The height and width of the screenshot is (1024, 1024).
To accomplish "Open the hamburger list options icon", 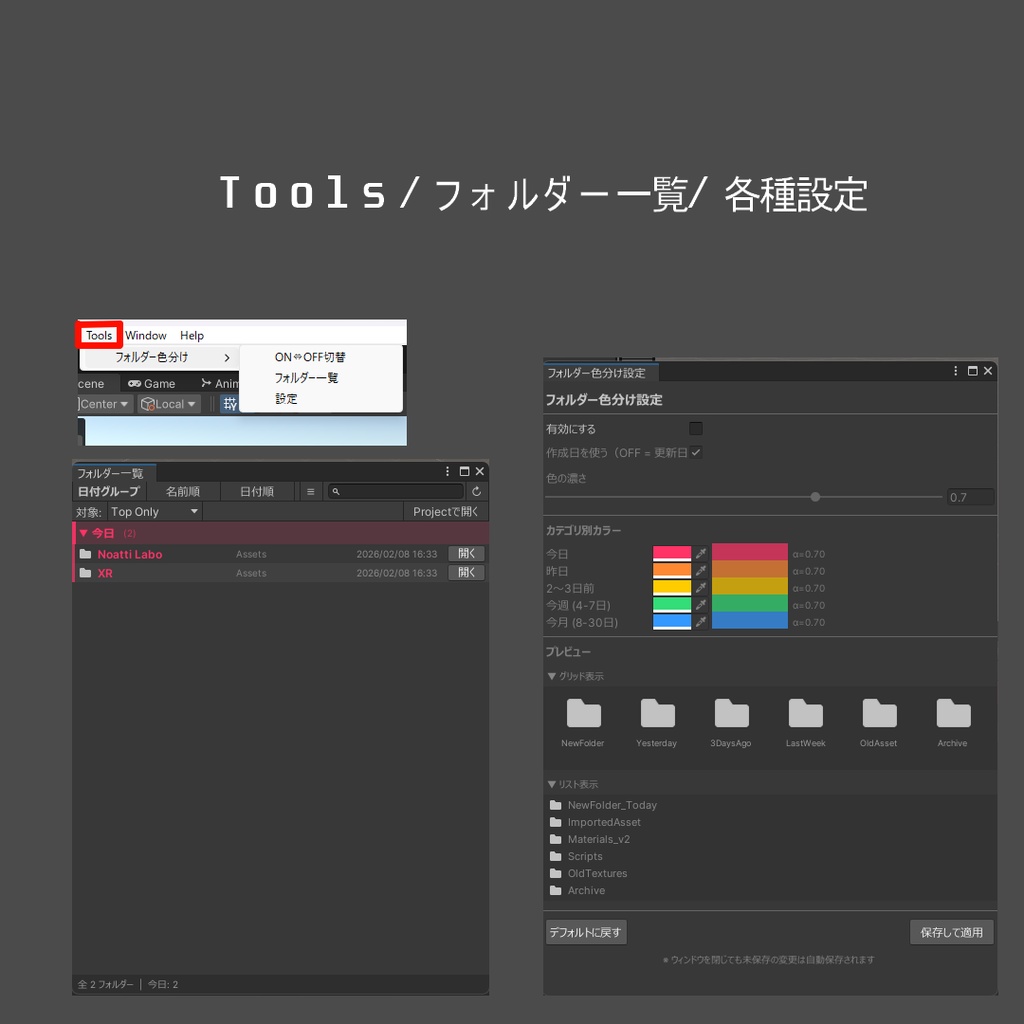I will tap(313, 491).
